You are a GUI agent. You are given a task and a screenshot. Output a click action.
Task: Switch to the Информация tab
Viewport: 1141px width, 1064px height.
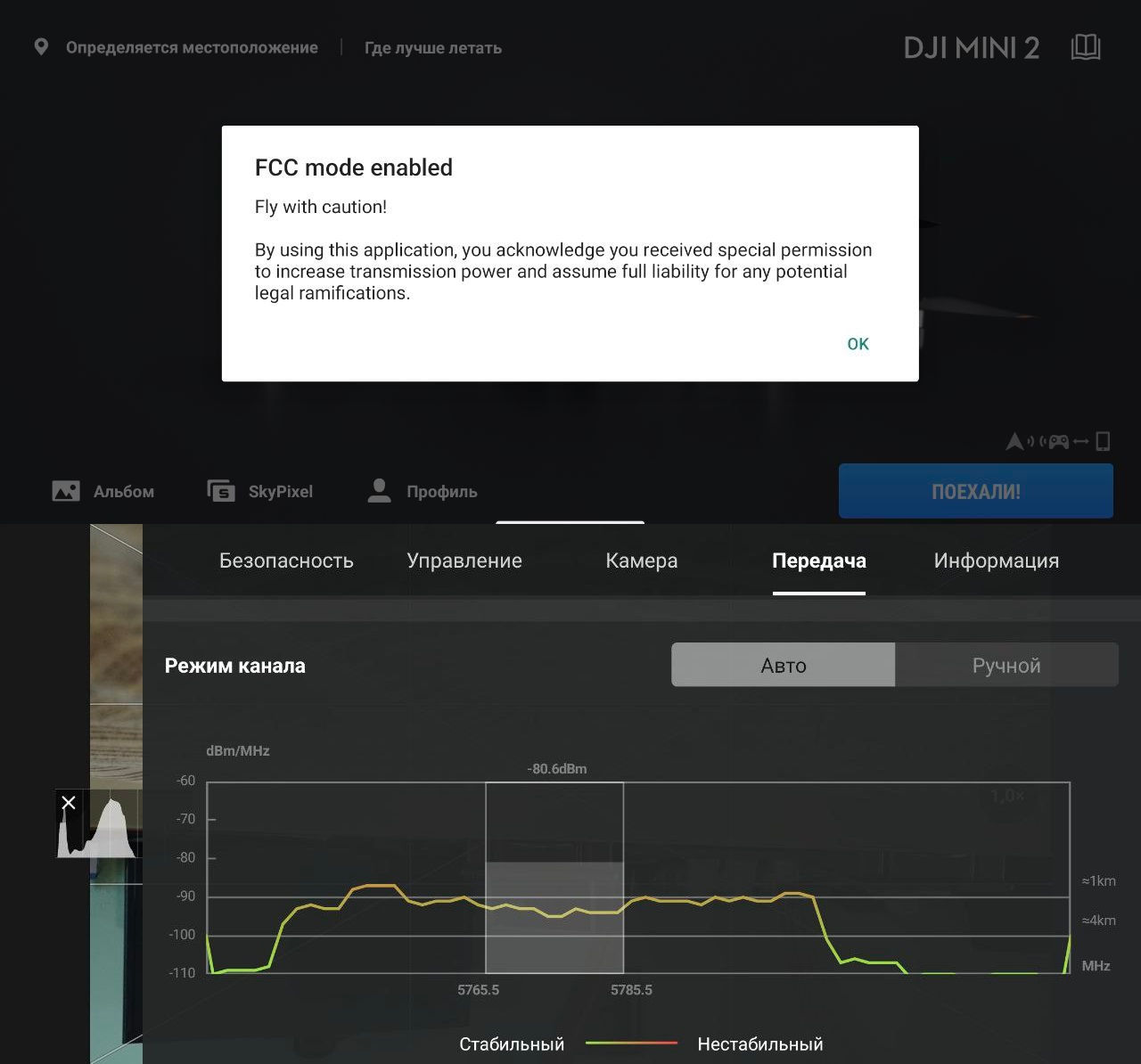(x=997, y=561)
